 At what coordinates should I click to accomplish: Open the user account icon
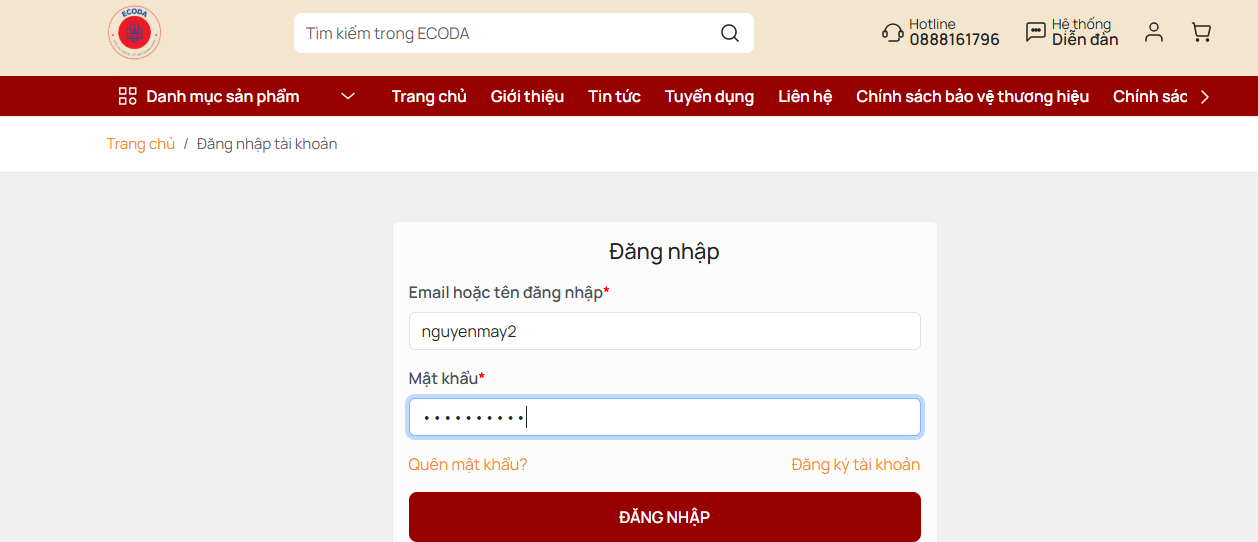[x=1154, y=33]
